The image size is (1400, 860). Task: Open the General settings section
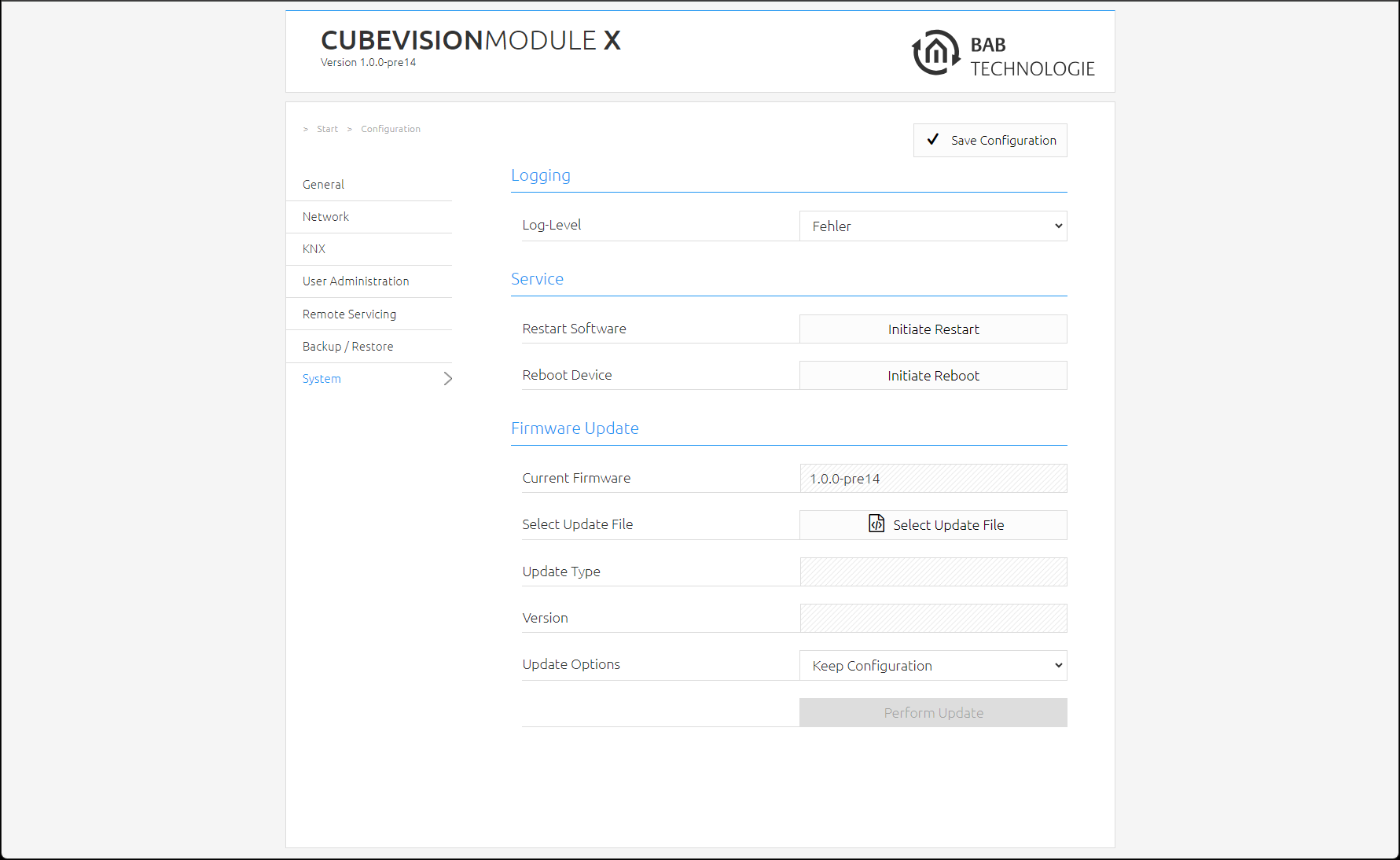point(369,184)
